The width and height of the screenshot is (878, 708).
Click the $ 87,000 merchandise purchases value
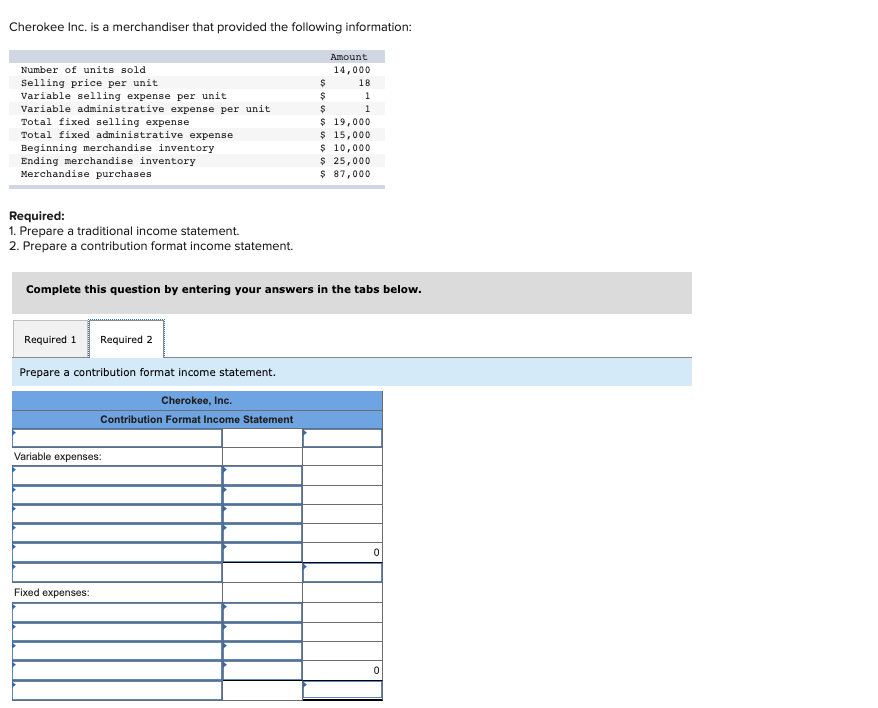point(345,174)
